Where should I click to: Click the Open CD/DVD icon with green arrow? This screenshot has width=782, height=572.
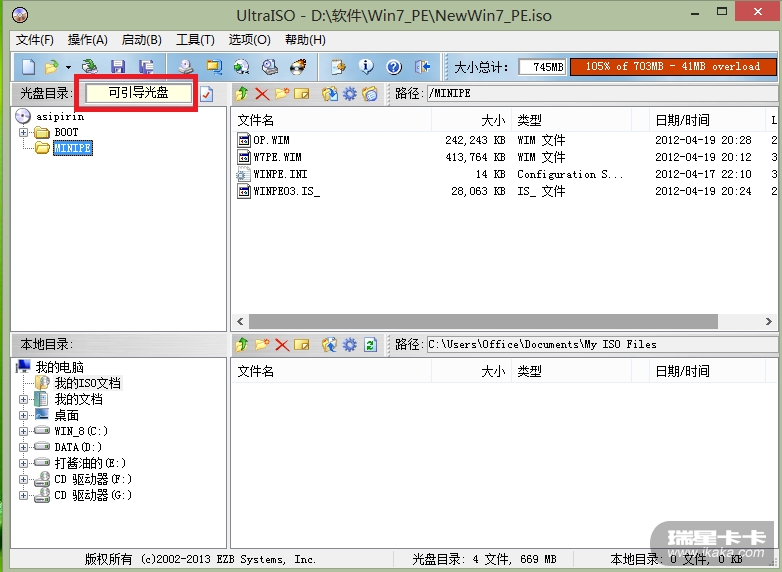tap(90, 66)
